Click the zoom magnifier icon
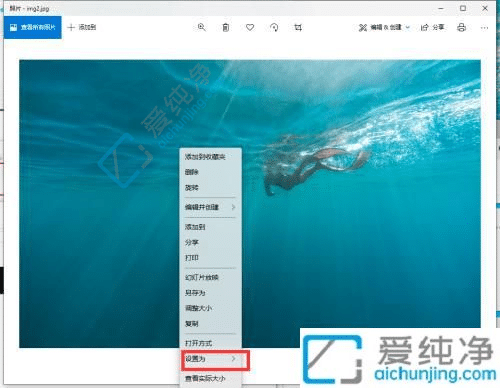Viewport: 500px width, 388px height. (202, 27)
